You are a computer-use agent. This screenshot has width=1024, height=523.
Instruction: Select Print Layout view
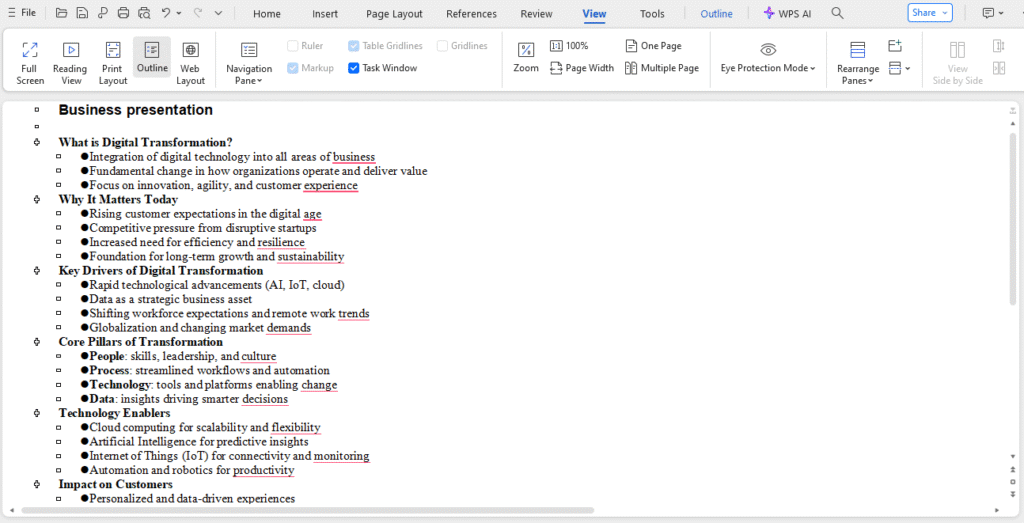tap(113, 61)
